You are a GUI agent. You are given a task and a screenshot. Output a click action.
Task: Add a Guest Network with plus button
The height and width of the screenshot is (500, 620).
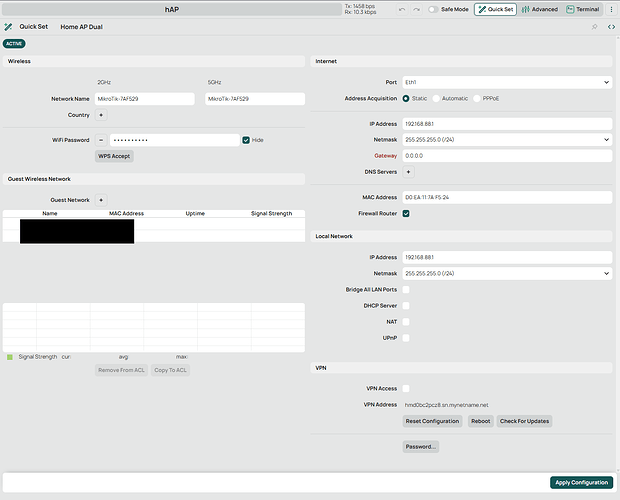point(101,200)
